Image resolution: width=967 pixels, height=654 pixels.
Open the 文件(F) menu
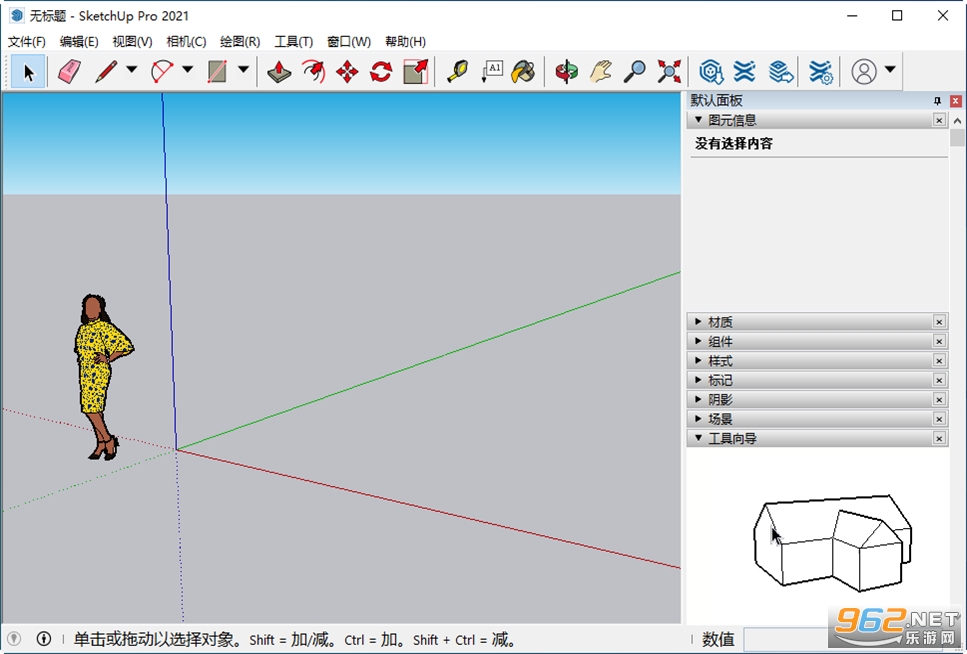pyautogui.click(x=27, y=41)
